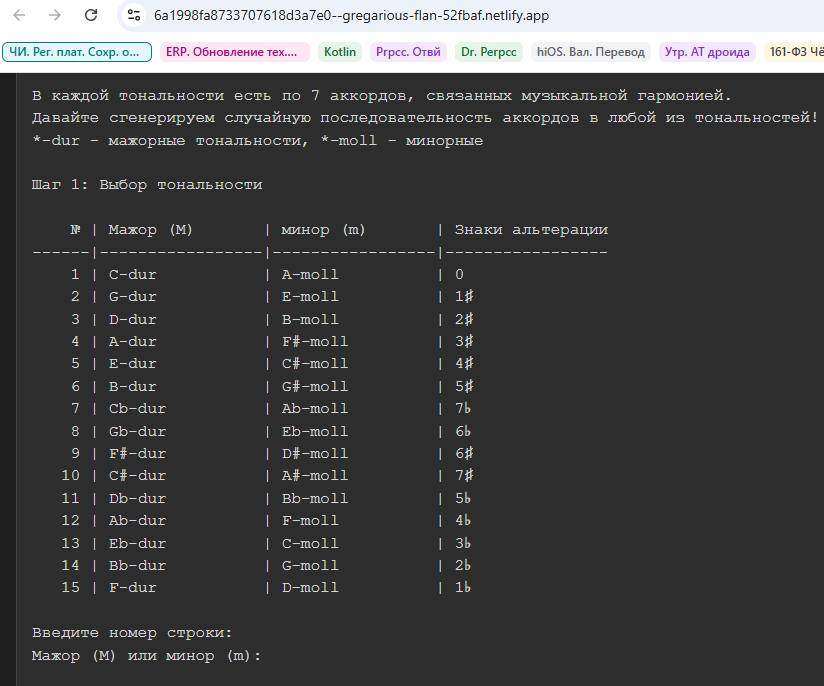Click the '0' alteration value in C-dur row
The image size is (824, 686).
click(x=459, y=274)
